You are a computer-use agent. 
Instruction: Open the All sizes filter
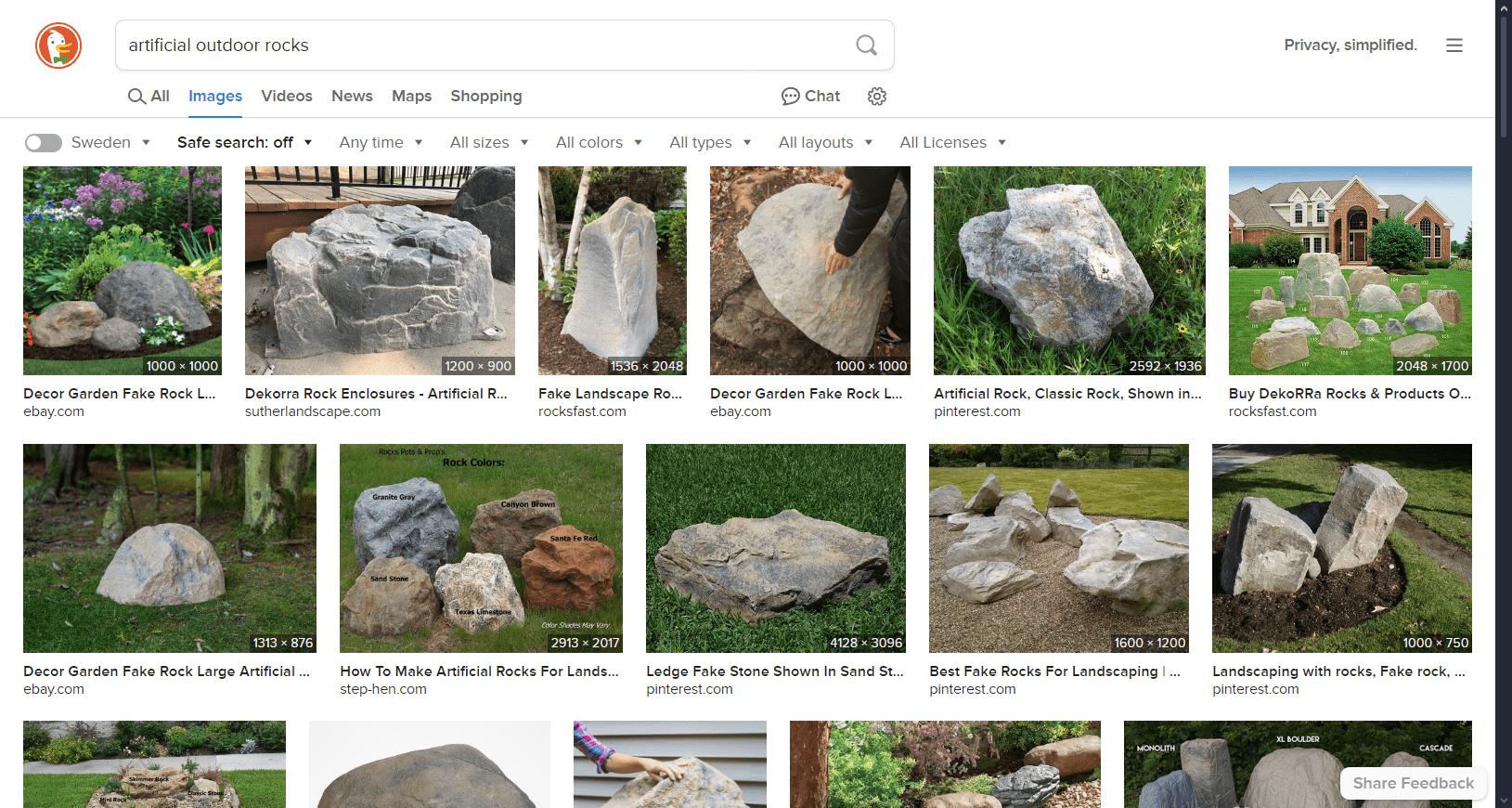(x=489, y=143)
